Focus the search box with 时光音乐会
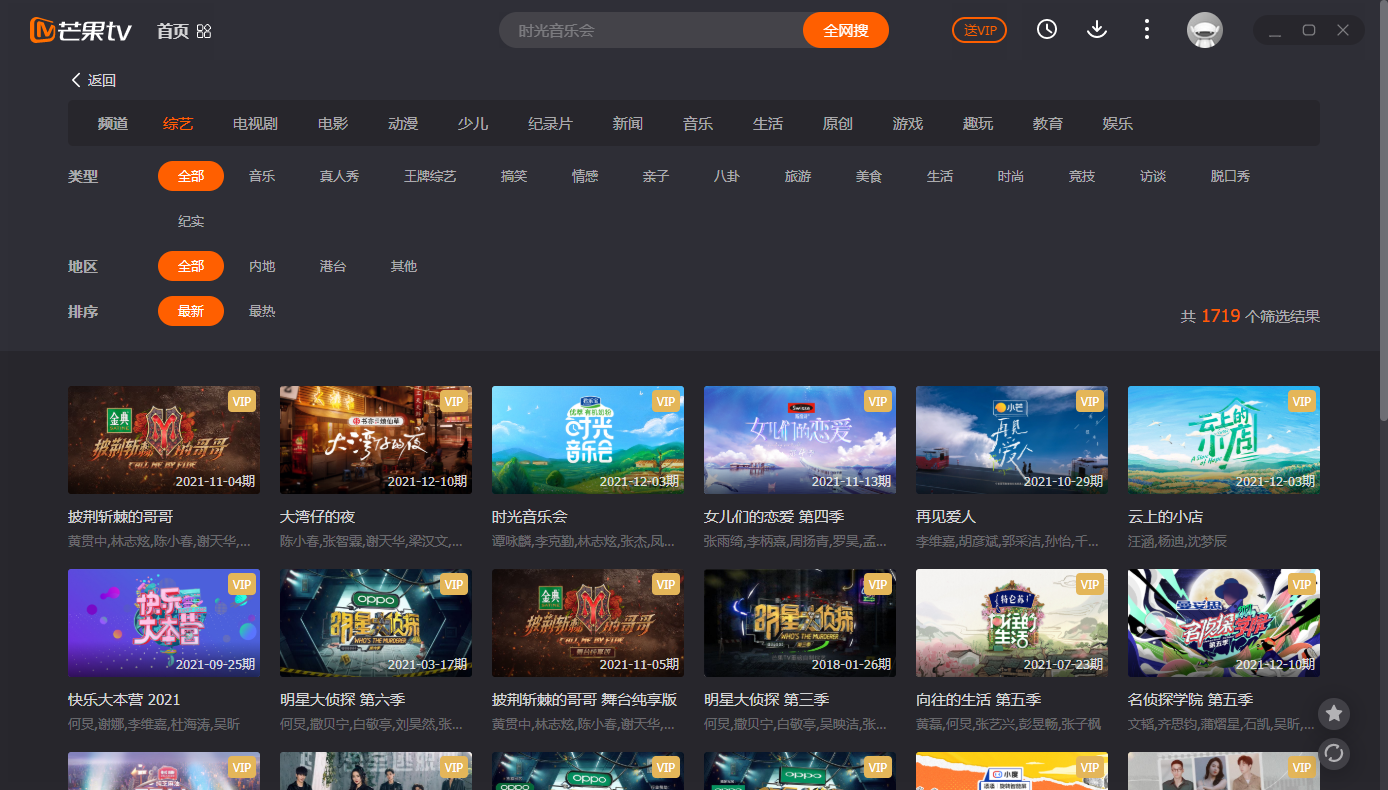This screenshot has width=1388, height=790. click(x=652, y=30)
